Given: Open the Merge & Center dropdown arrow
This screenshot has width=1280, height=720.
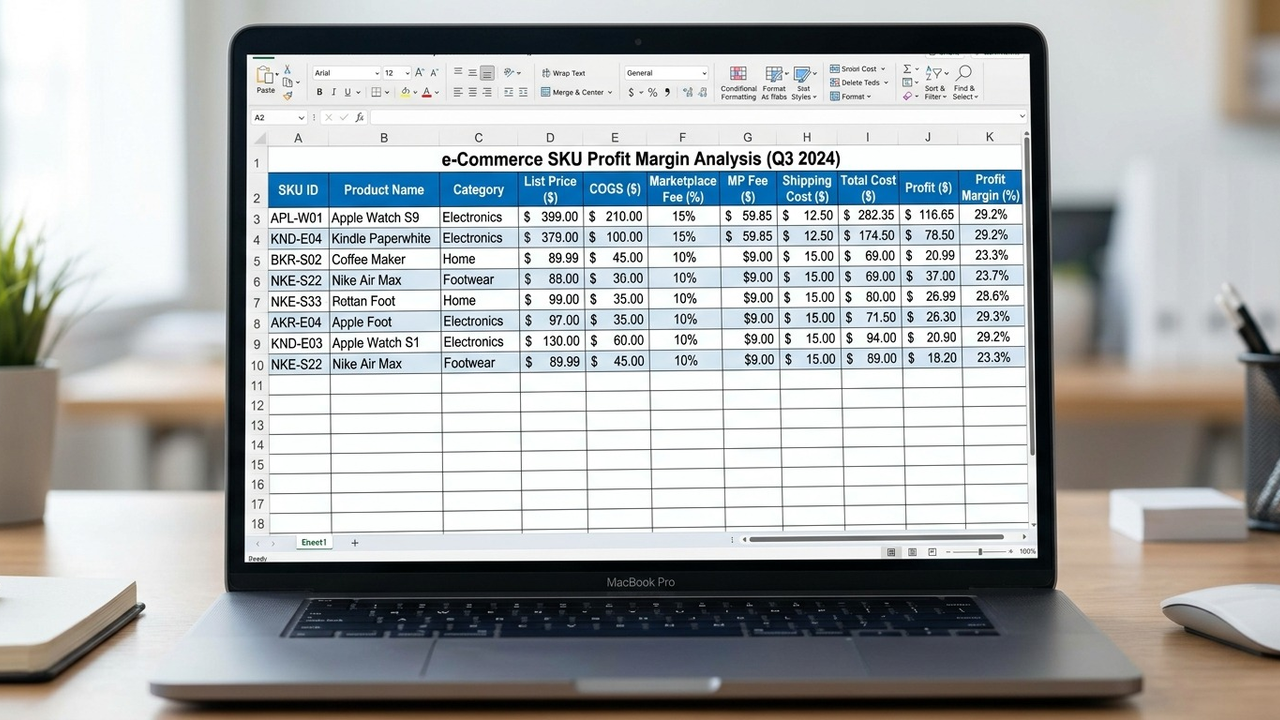Looking at the screenshot, I should tap(609, 92).
